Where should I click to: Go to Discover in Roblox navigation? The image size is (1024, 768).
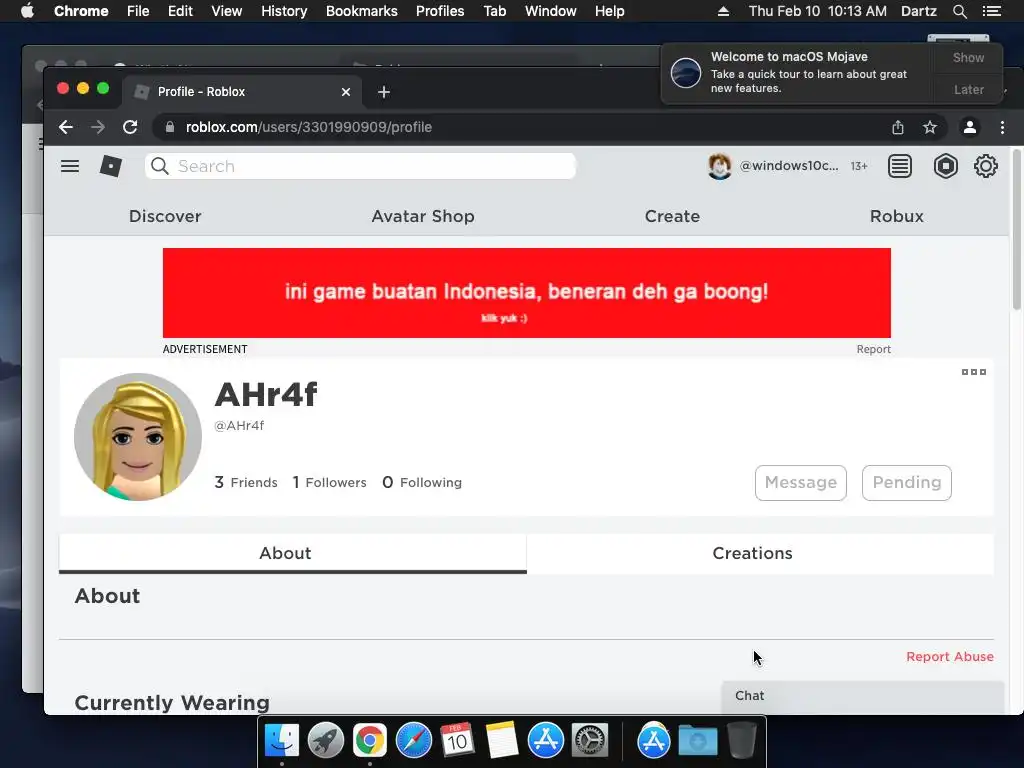[x=165, y=217]
